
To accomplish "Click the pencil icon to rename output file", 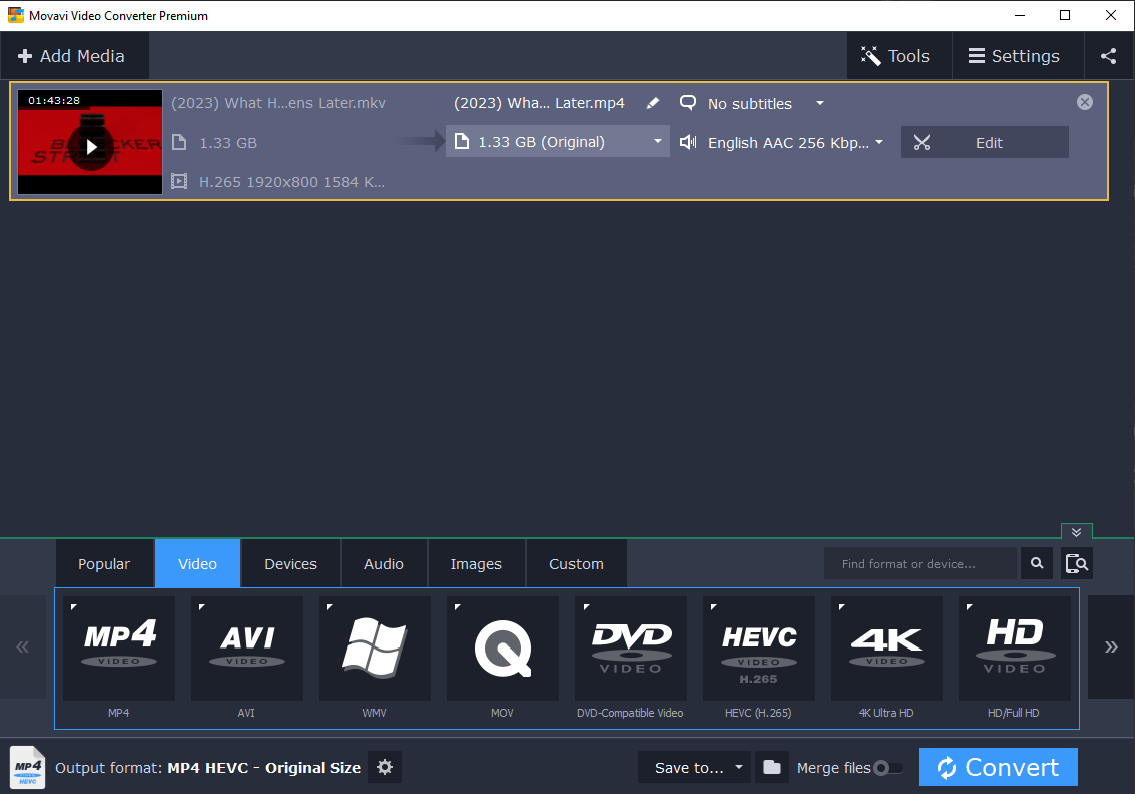I will coord(652,104).
